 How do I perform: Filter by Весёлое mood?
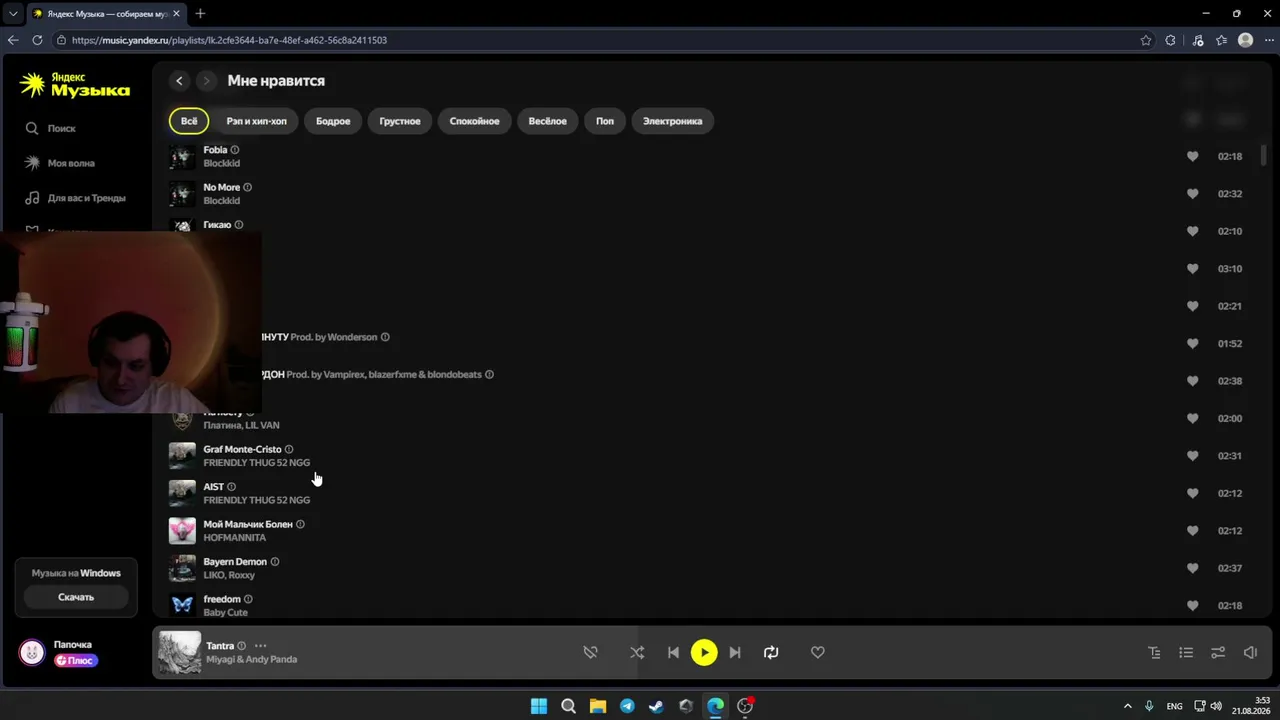(547, 121)
